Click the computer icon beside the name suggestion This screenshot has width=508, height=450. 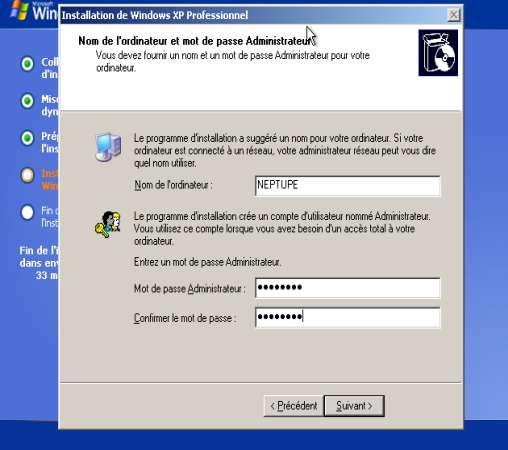pos(108,147)
